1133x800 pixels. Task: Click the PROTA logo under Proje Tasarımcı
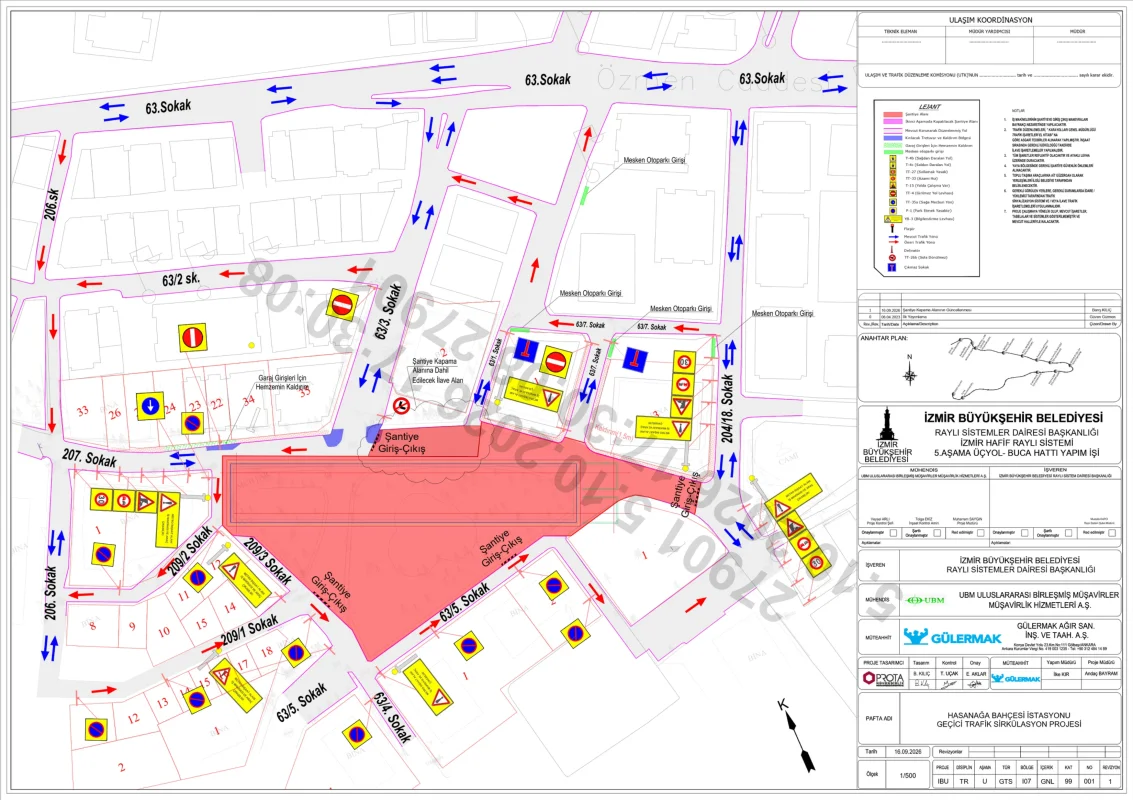(882, 679)
